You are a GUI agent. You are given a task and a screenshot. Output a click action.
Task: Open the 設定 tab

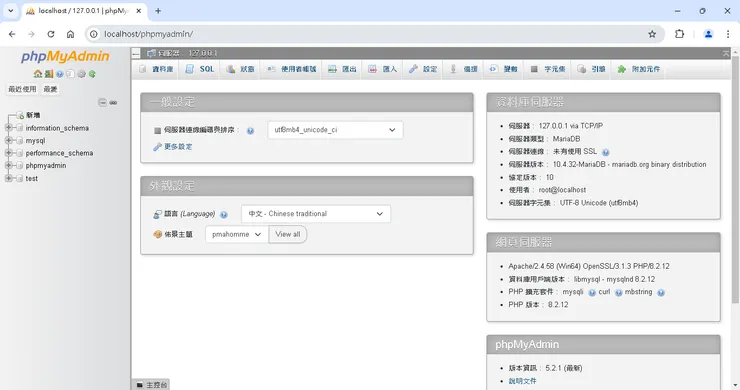(423, 69)
